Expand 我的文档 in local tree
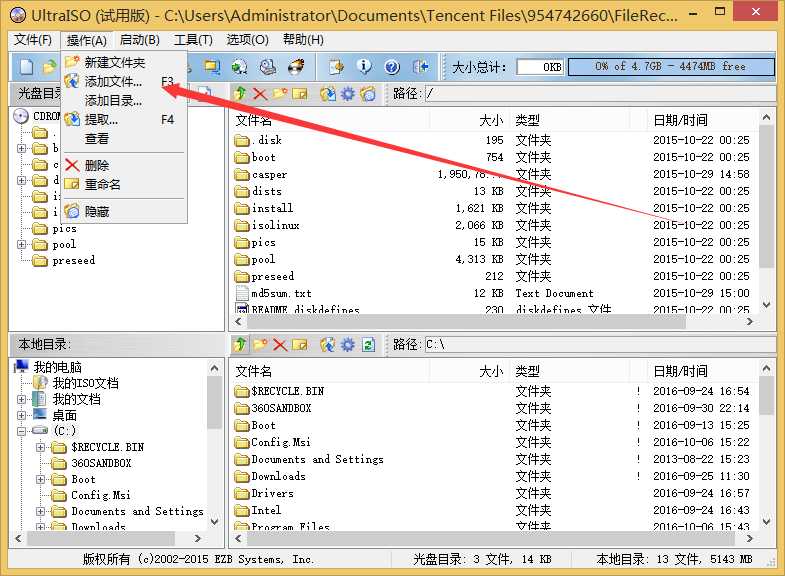 (22, 399)
